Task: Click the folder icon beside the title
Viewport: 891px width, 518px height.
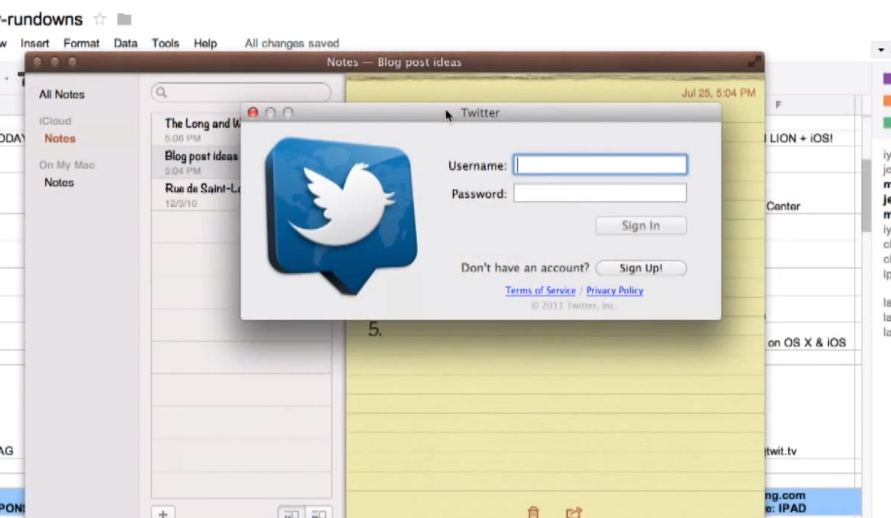Action: click(x=124, y=19)
